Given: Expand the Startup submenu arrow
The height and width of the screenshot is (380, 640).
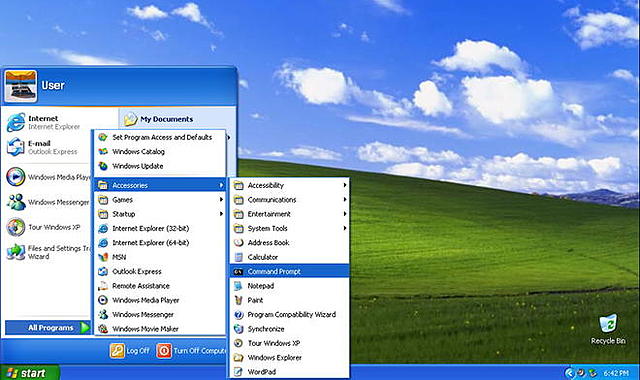Looking at the screenshot, I should [221, 214].
